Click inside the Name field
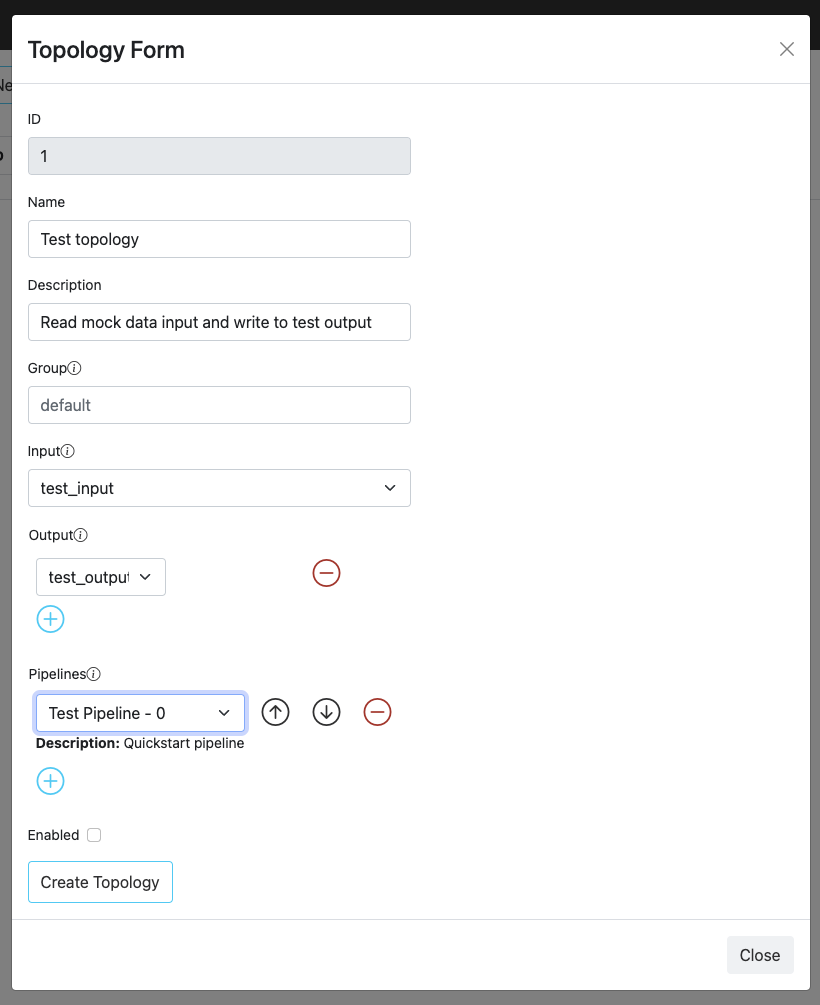Image resolution: width=820 pixels, height=1005 pixels. [x=219, y=238]
